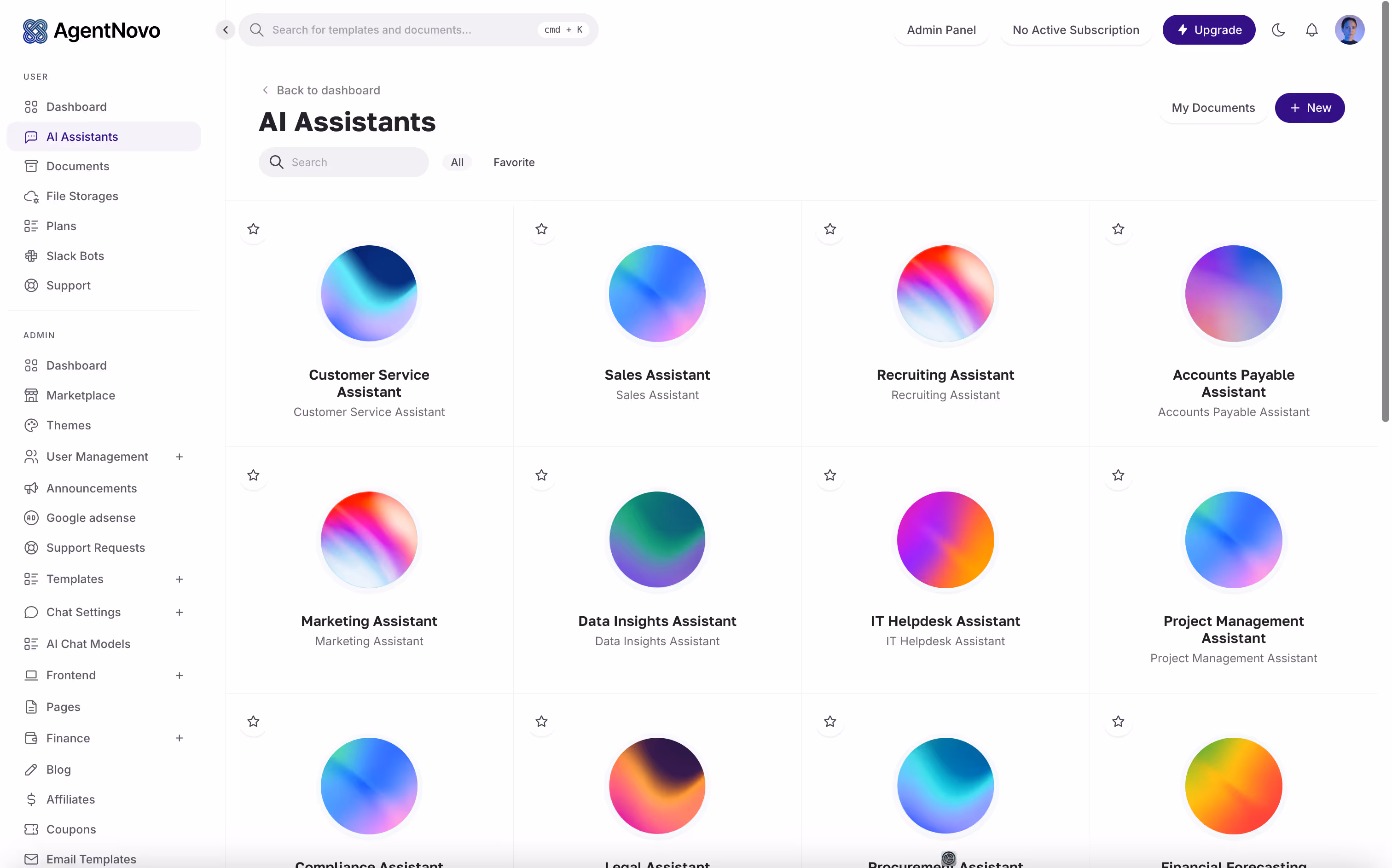Click the Marketing Assistant title

(x=369, y=621)
